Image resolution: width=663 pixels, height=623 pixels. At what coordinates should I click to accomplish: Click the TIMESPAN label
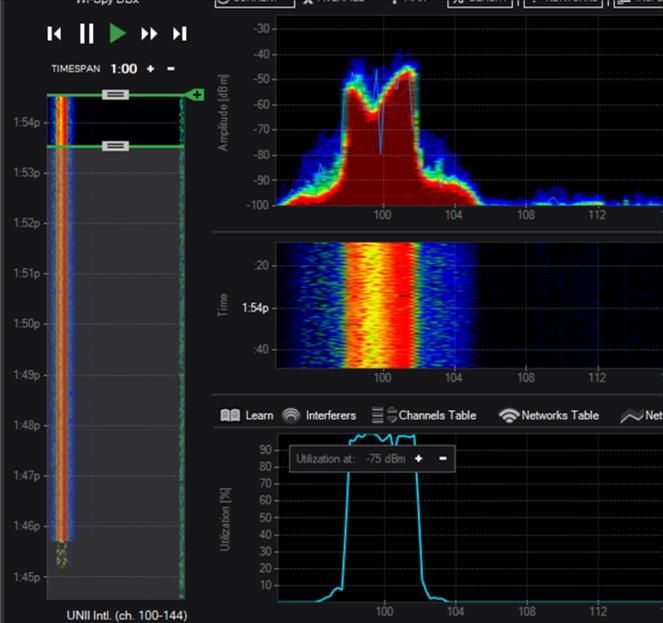pyautogui.click(x=76, y=69)
